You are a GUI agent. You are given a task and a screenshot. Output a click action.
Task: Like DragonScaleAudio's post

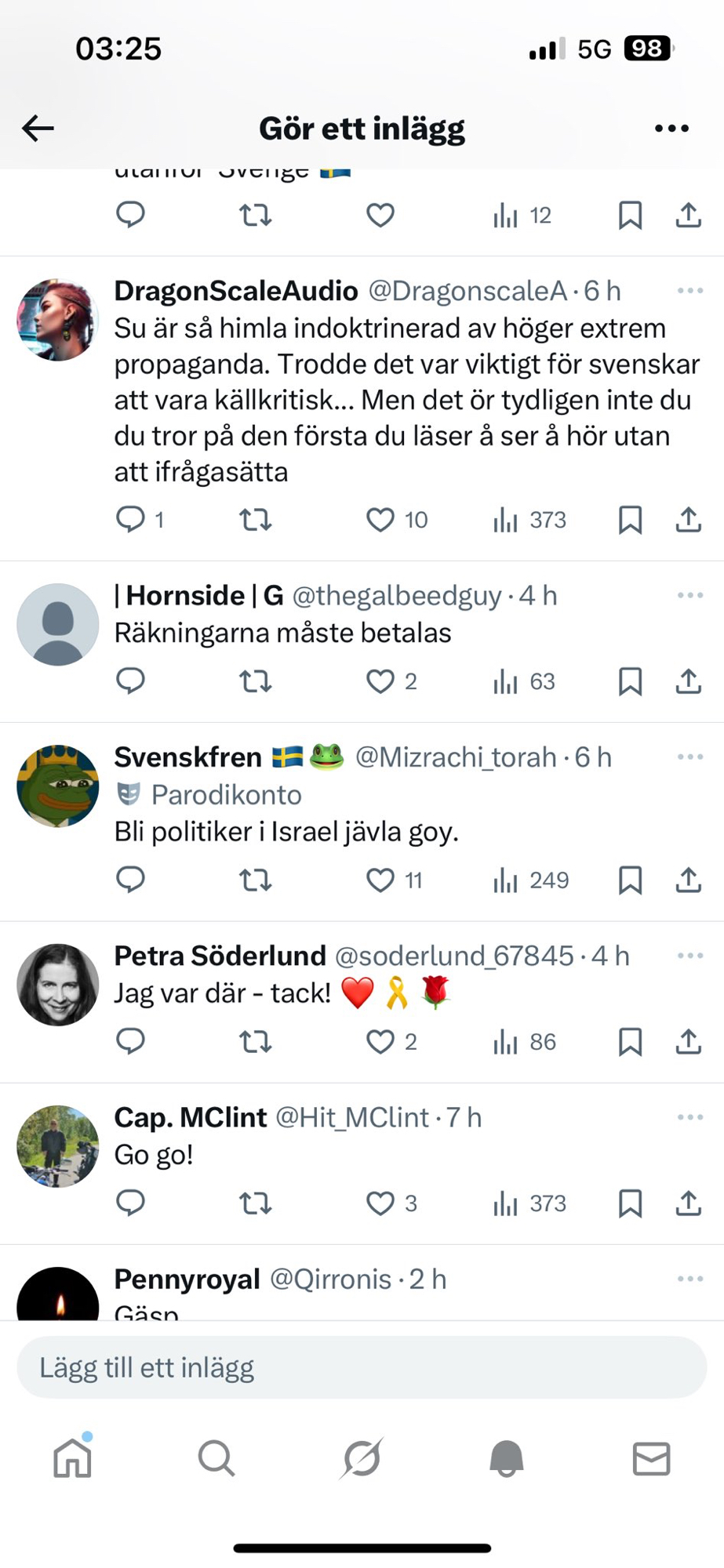(380, 520)
